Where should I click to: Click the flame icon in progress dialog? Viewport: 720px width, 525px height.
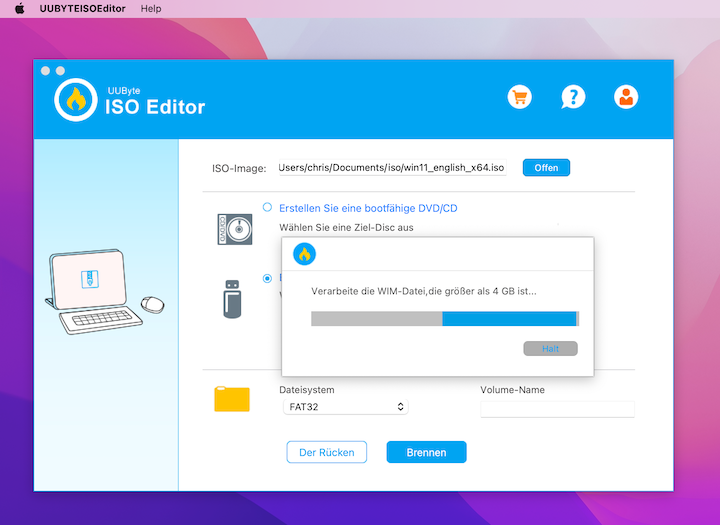point(304,254)
